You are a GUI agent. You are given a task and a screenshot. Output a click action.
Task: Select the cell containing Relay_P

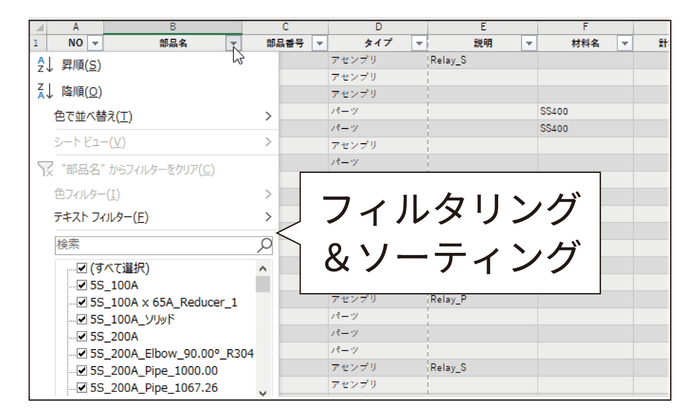point(481,299)
